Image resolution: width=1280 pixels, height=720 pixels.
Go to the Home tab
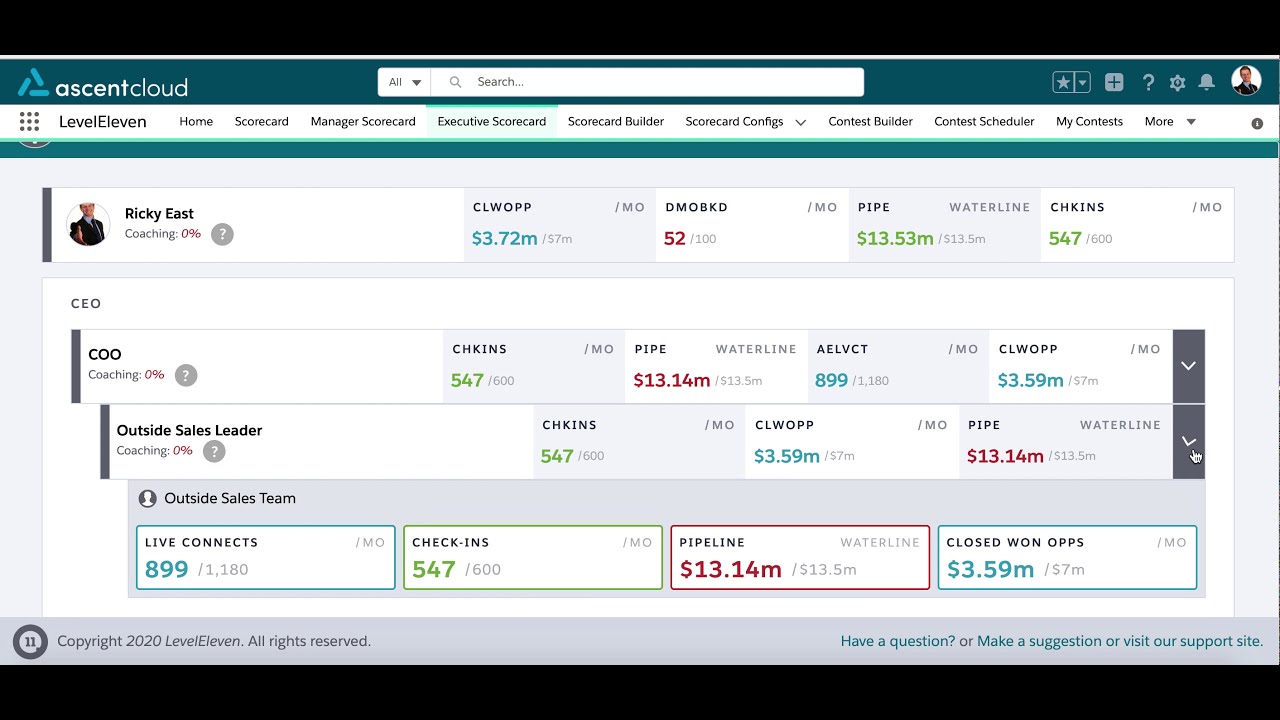196,121
